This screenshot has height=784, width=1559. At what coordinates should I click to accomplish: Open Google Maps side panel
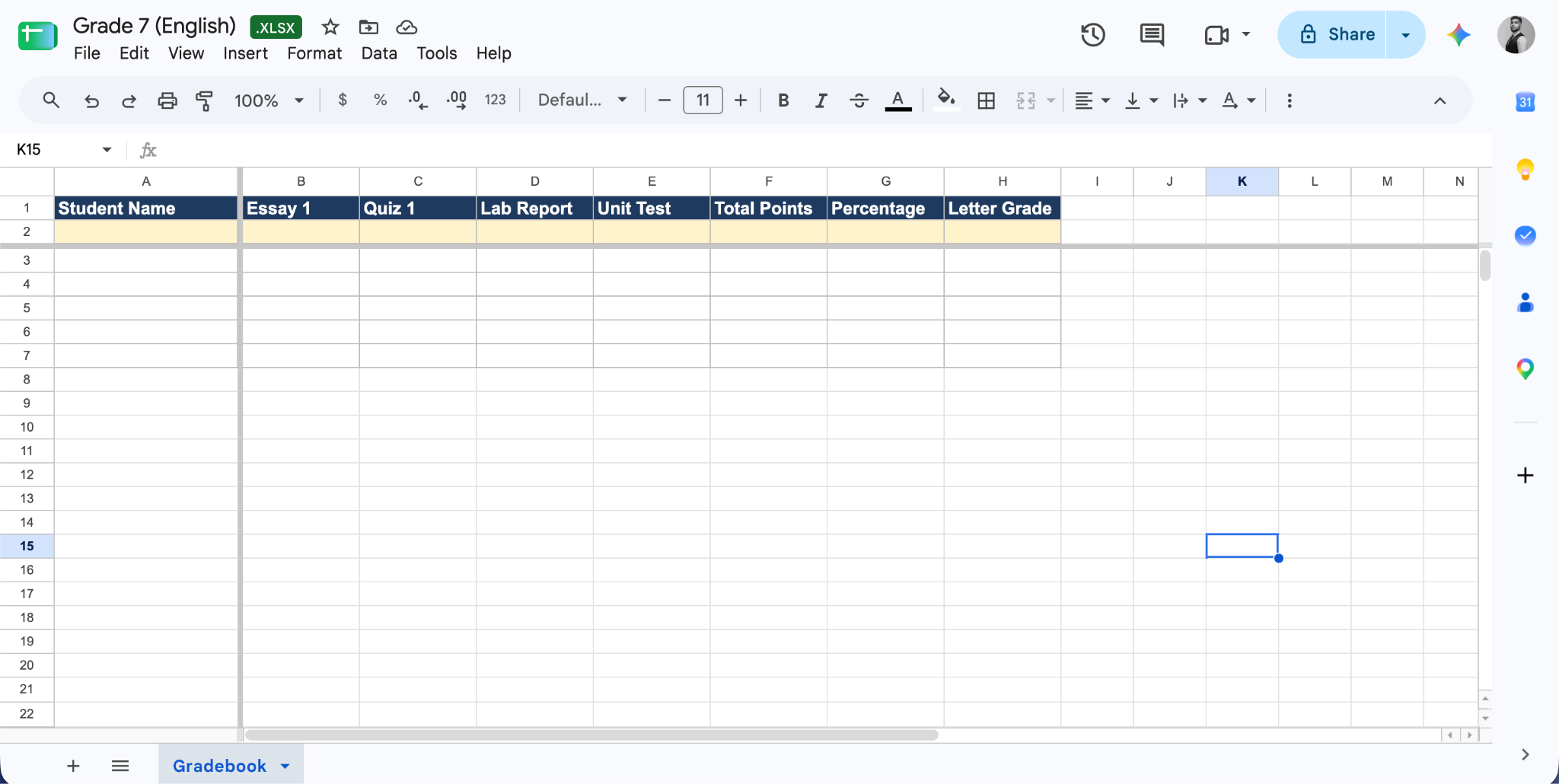point(1525,369)
